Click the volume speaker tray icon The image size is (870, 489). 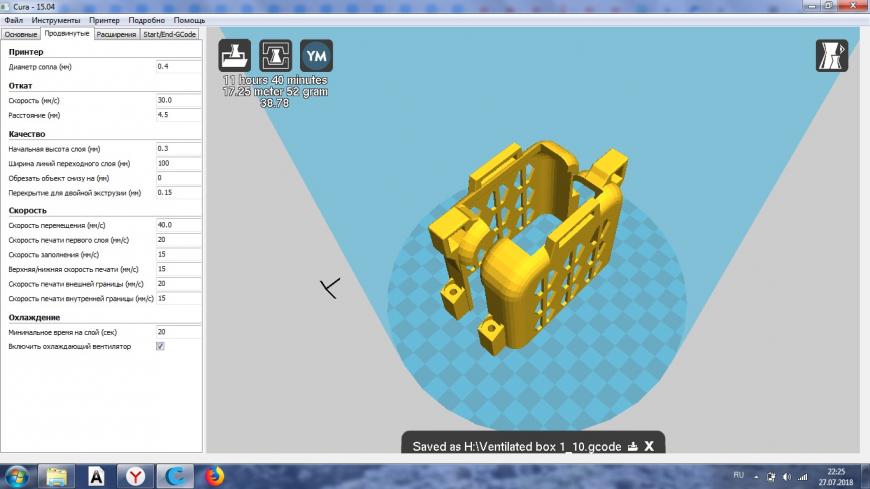[787, 477]
